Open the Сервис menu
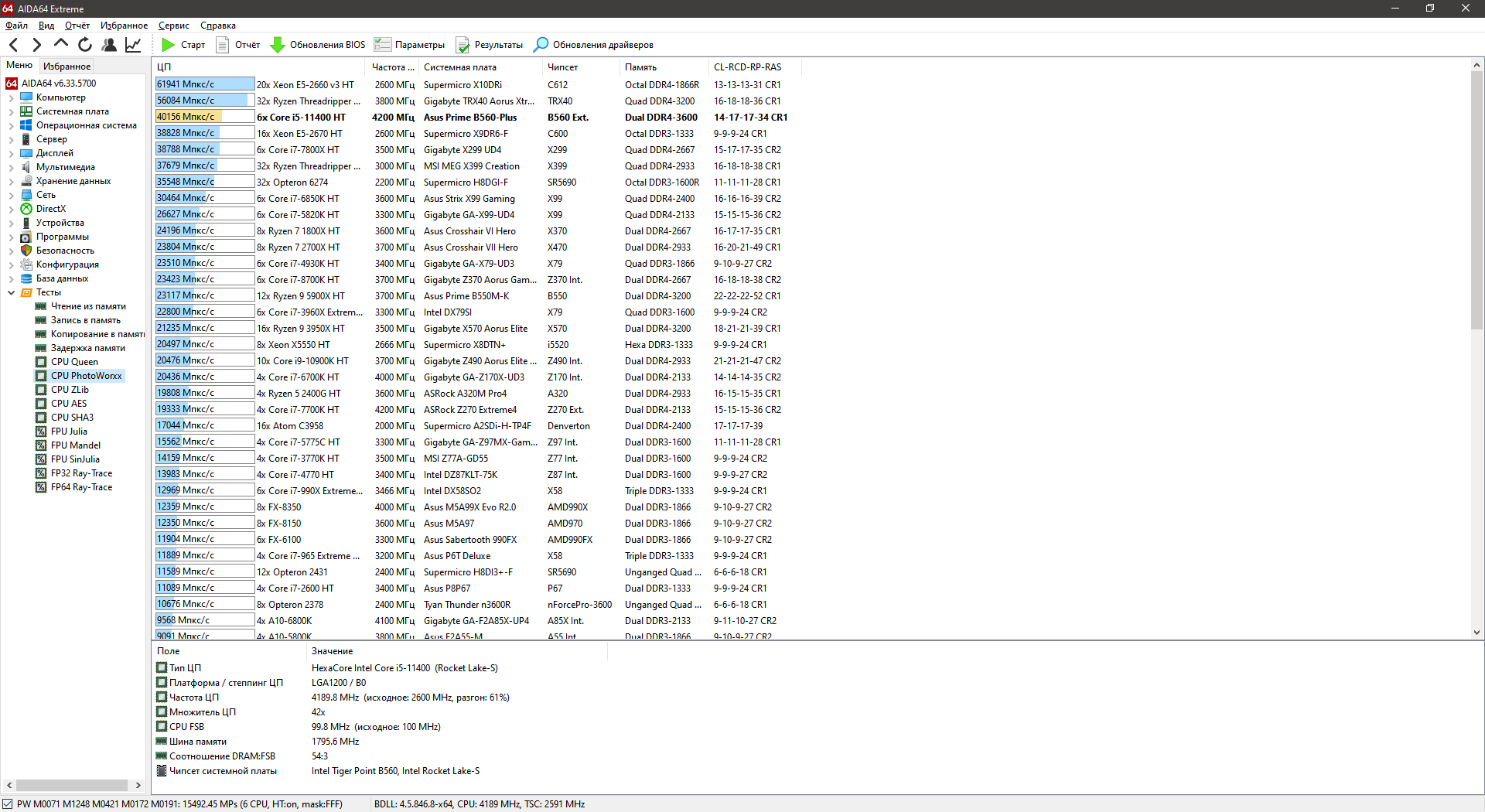Screen dimensions: 1485x812 (x=174, y=26)
